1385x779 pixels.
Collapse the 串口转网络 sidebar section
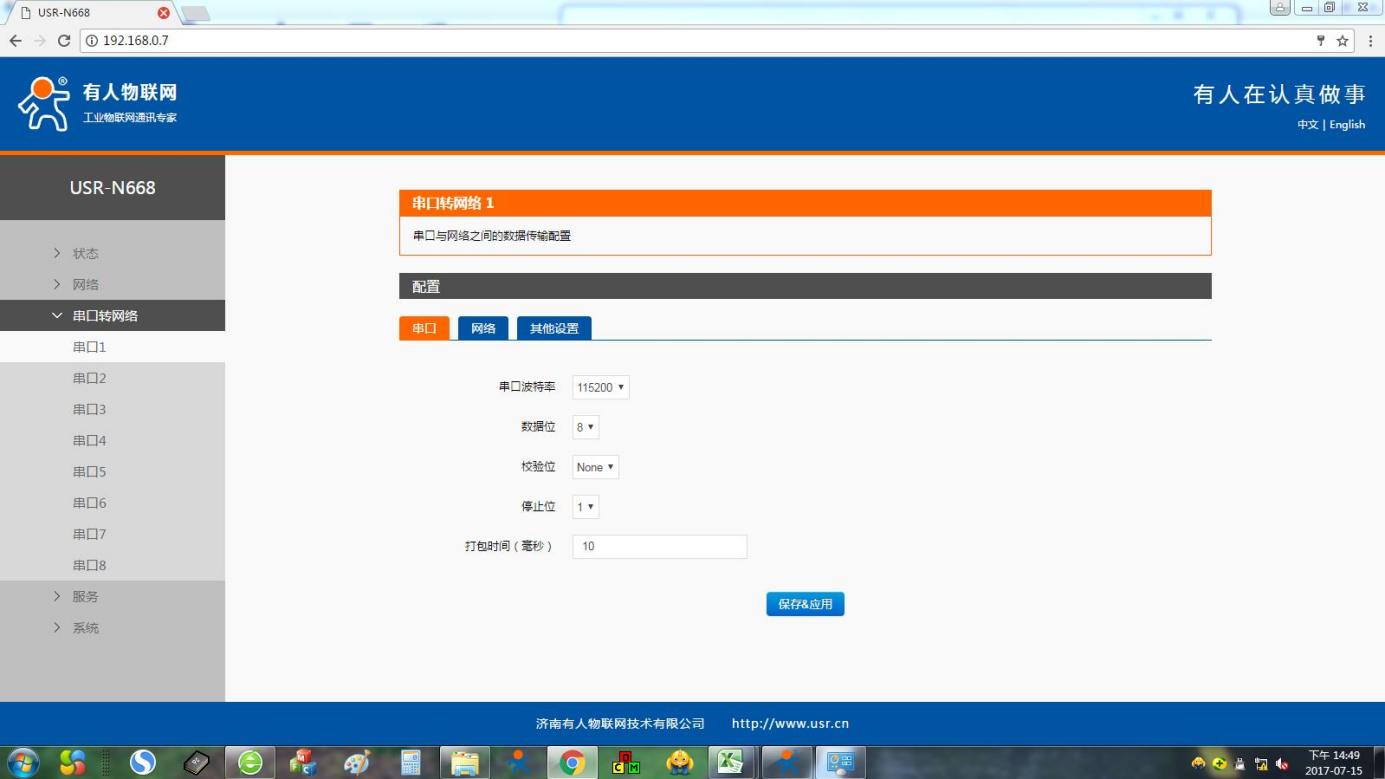(x=112, y=315)
